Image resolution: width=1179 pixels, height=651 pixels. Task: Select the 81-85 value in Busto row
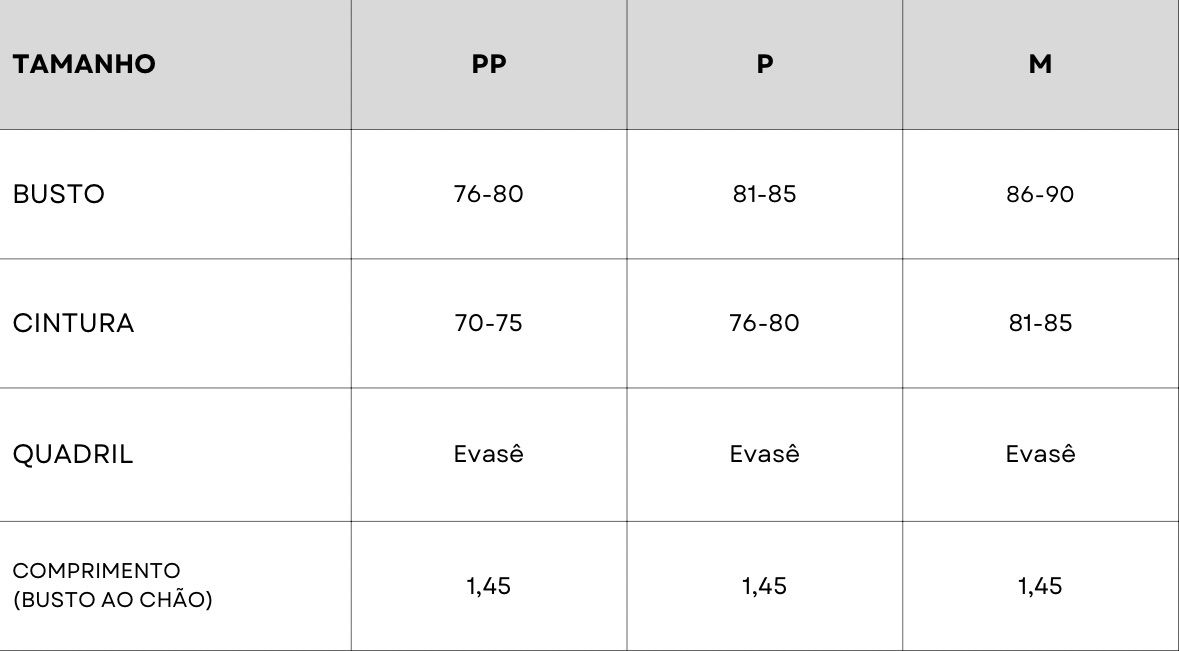(x=765, y=194)
